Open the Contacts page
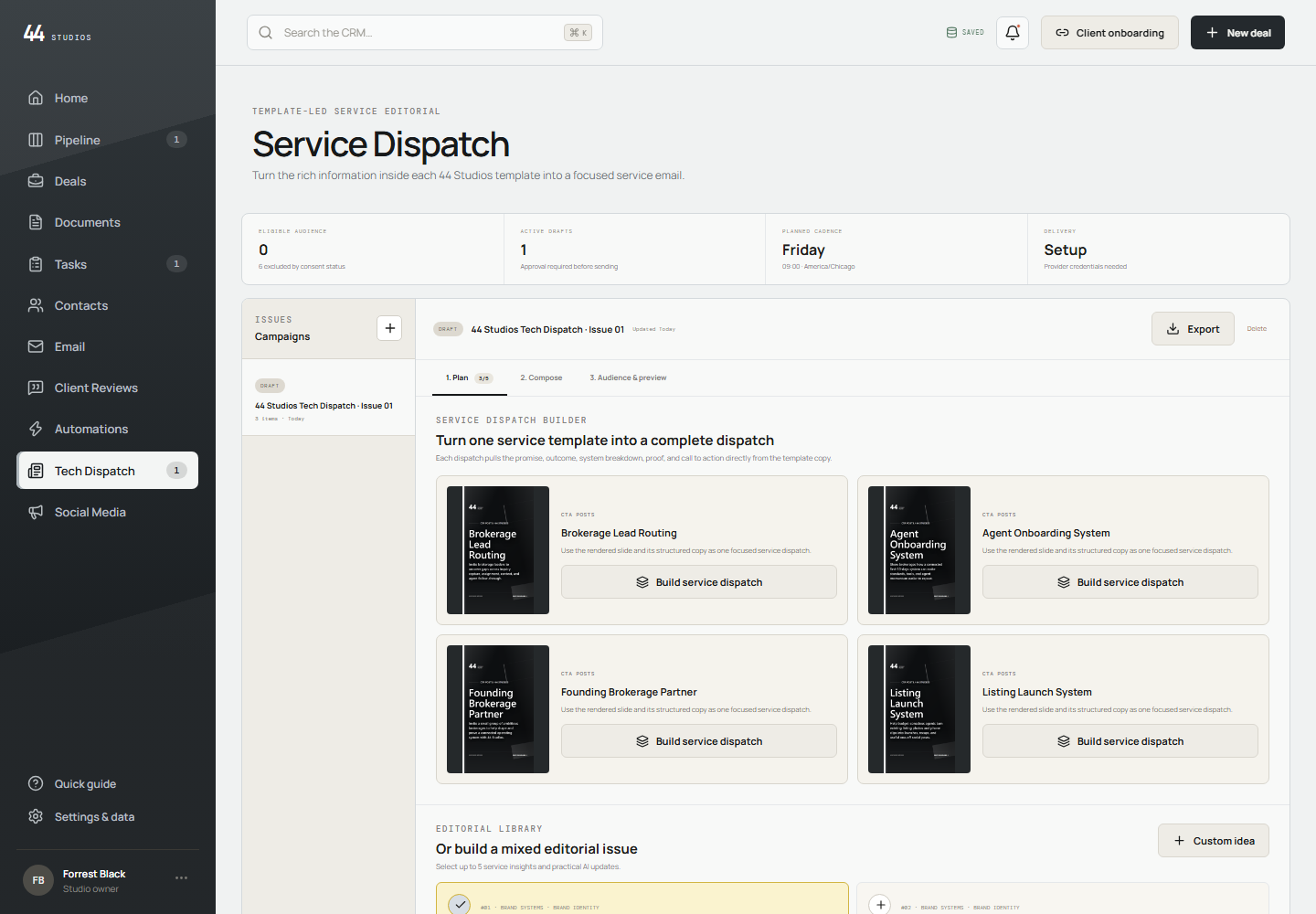The width and height of the screenshot is (1316, 914). point(107,305)
